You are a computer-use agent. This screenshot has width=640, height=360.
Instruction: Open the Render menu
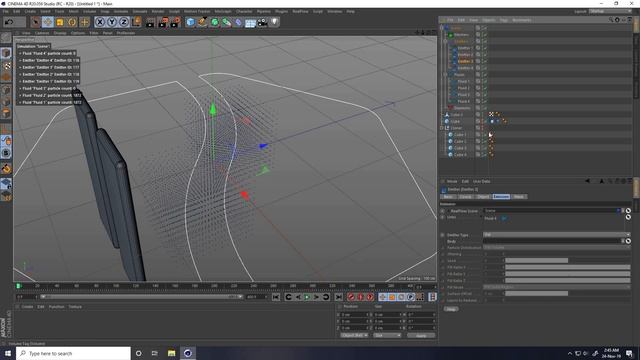tap(158, 11)
